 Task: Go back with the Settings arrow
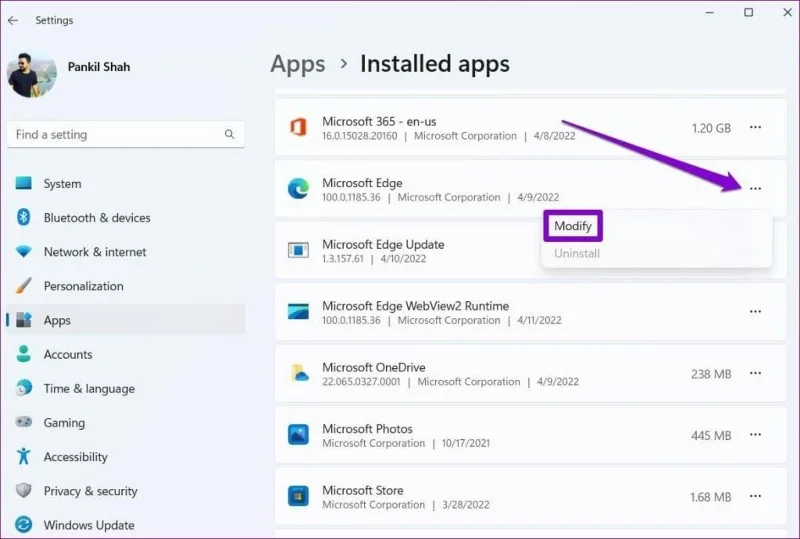pyautogui.click(x=13, y=20)
